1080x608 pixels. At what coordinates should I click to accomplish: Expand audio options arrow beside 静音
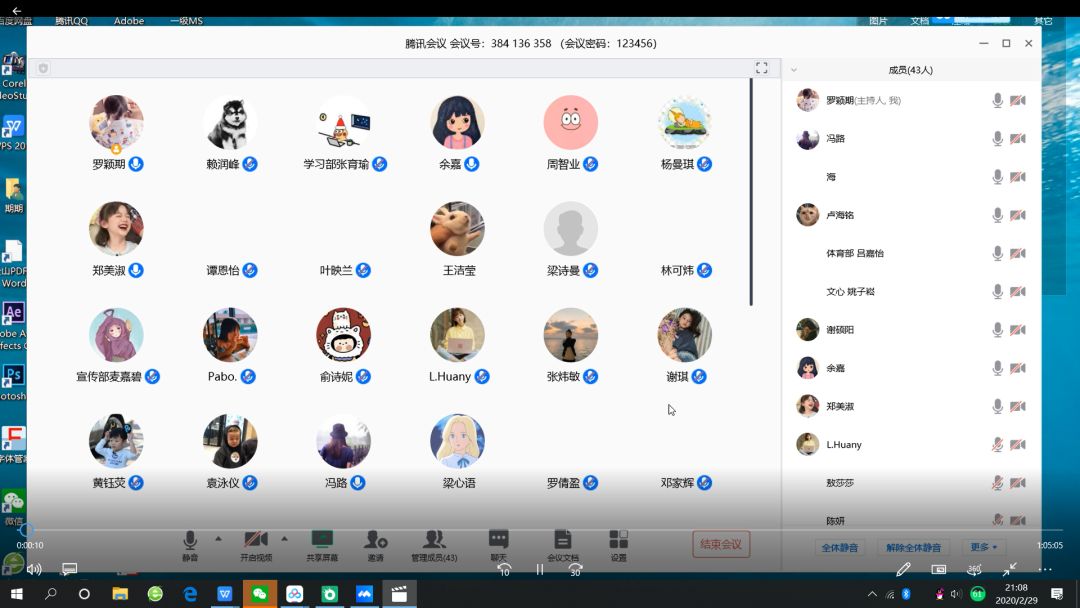click(x=218, y=538)
